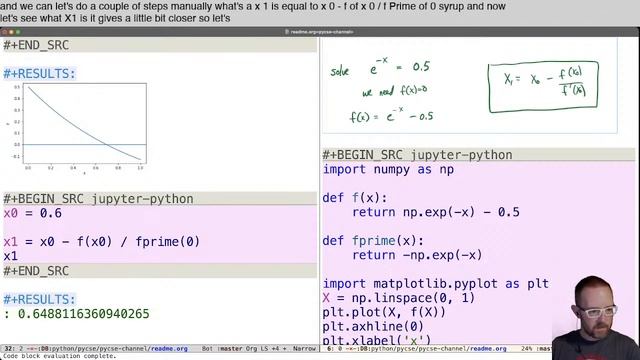
Task: Click Org major mode label in mode line
Action: point(251,349)
